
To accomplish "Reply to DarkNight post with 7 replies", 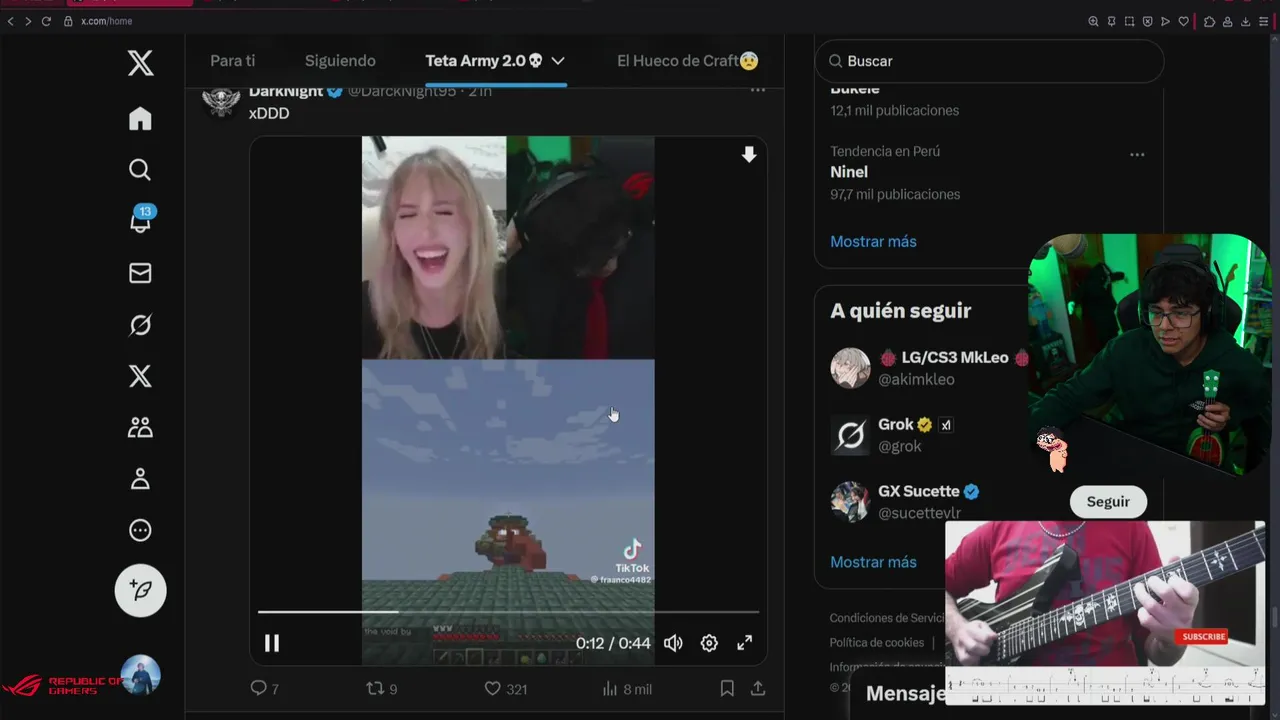I will (x=264, y=688).
